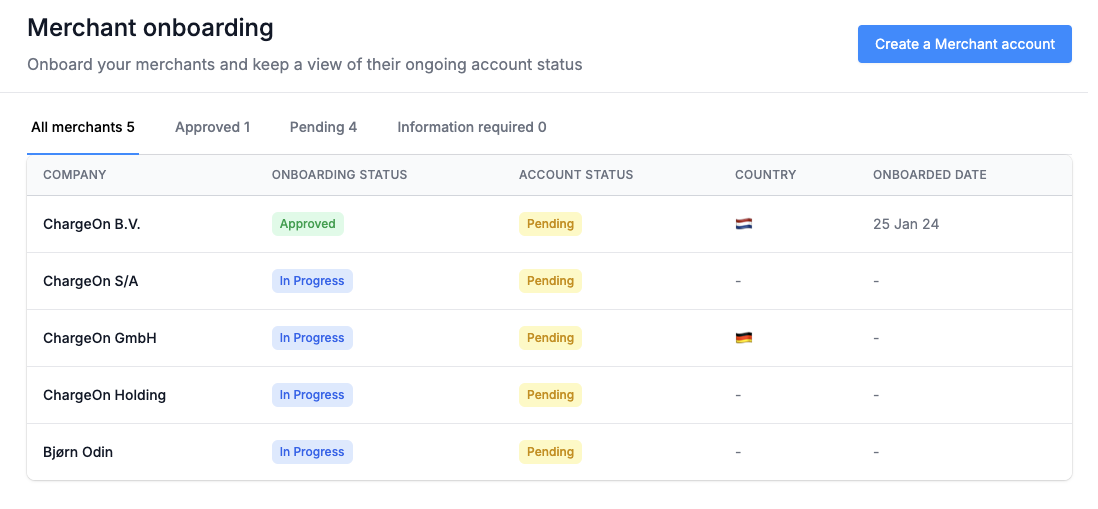Click the Netherlands flag in ChargeOn B.V. row
1098x509 pixels.
744,225
